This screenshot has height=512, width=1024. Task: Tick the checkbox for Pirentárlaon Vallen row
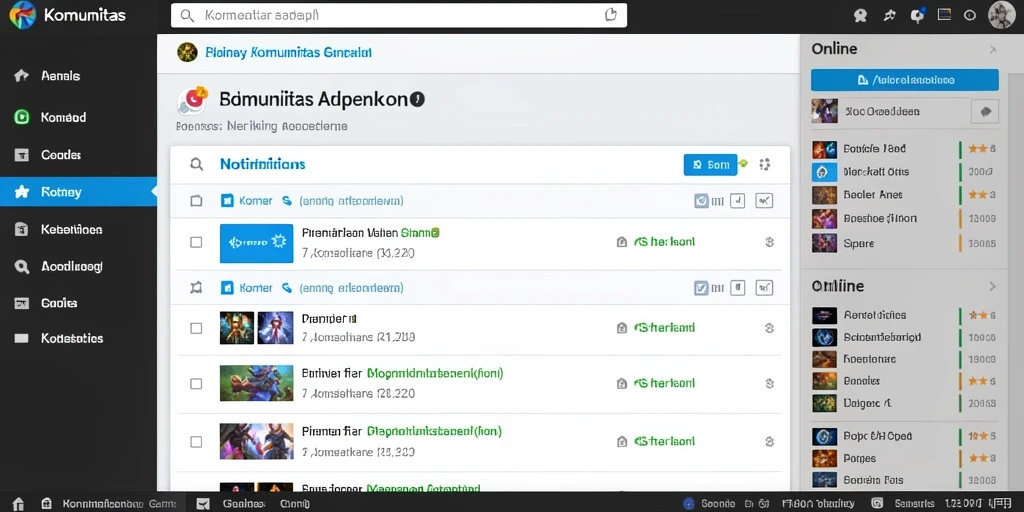[196, 242]
